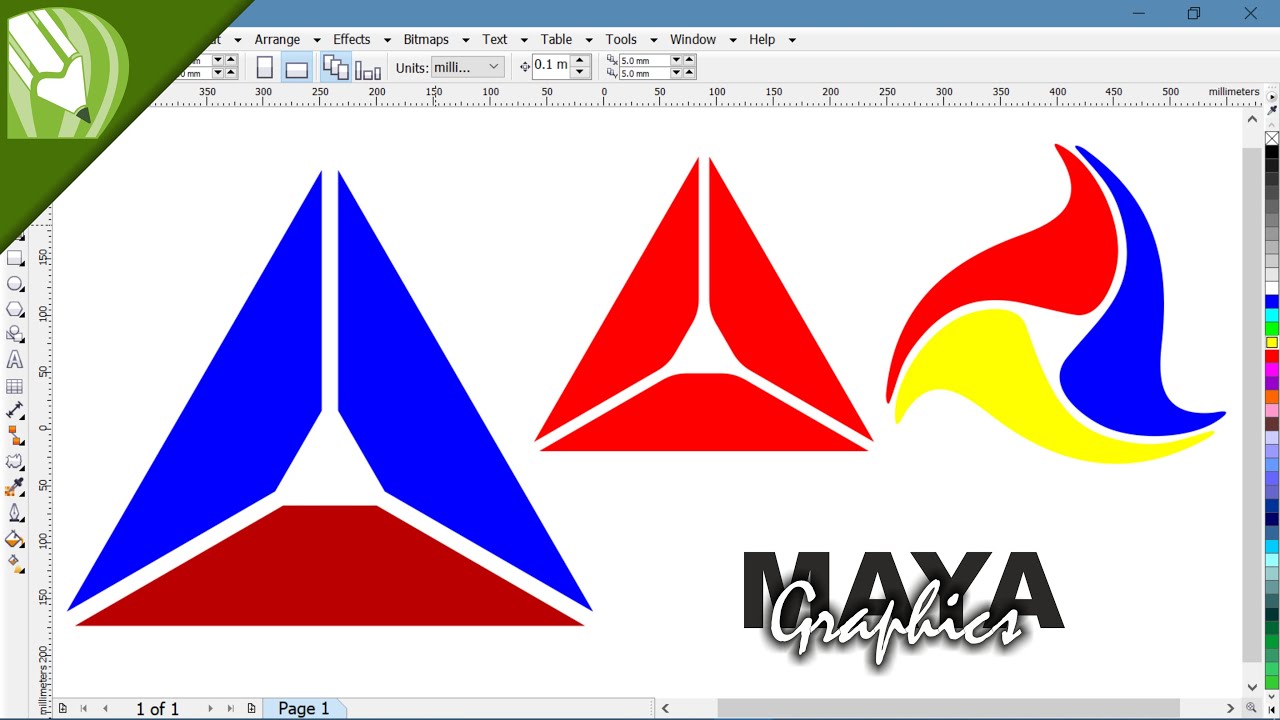The height and width of the screenshot is (720, 1280).
Task: Go to the first page
Action: pyautogui.click(x=83, y=708)
